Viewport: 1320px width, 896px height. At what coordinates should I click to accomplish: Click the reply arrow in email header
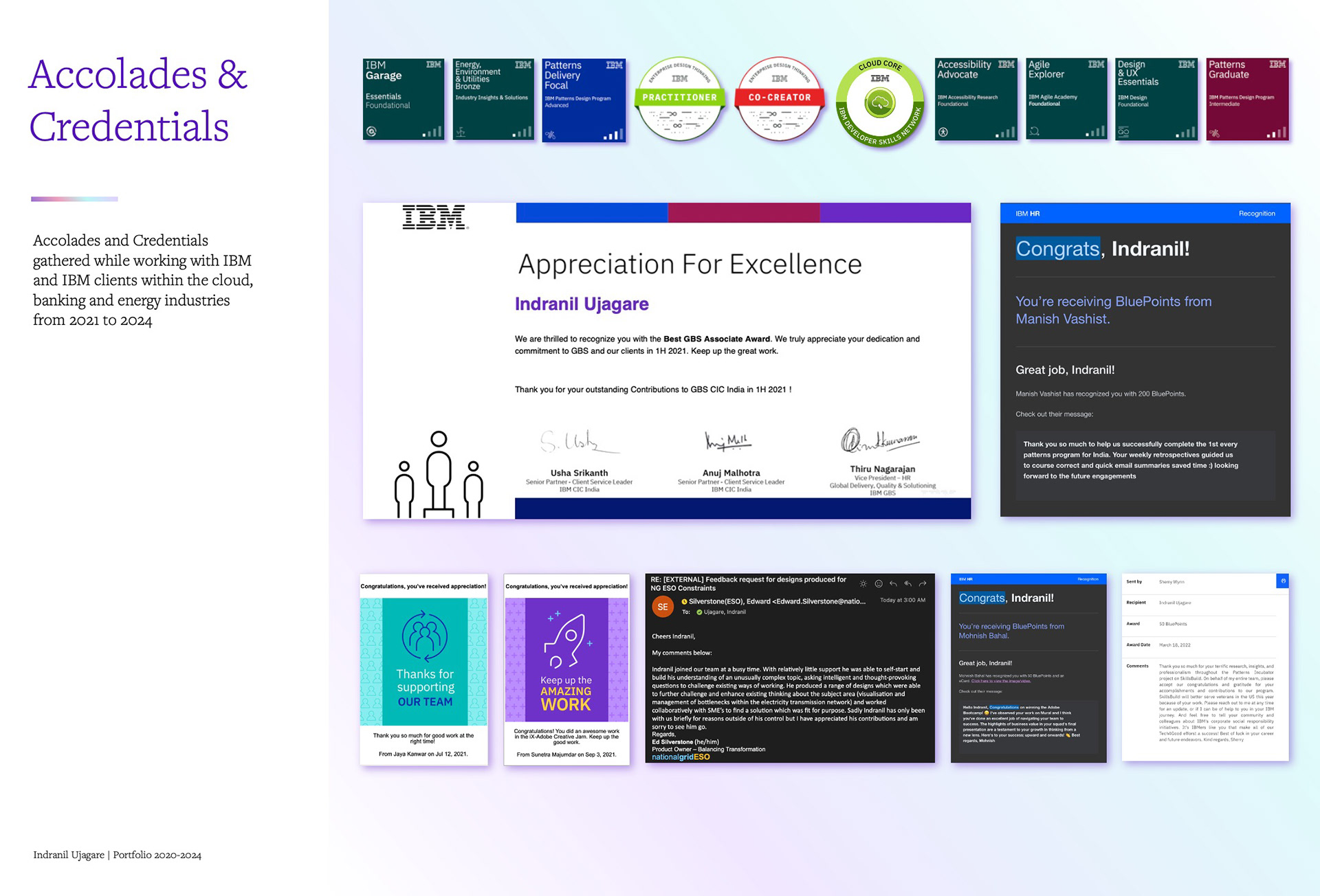coord(893,583)
